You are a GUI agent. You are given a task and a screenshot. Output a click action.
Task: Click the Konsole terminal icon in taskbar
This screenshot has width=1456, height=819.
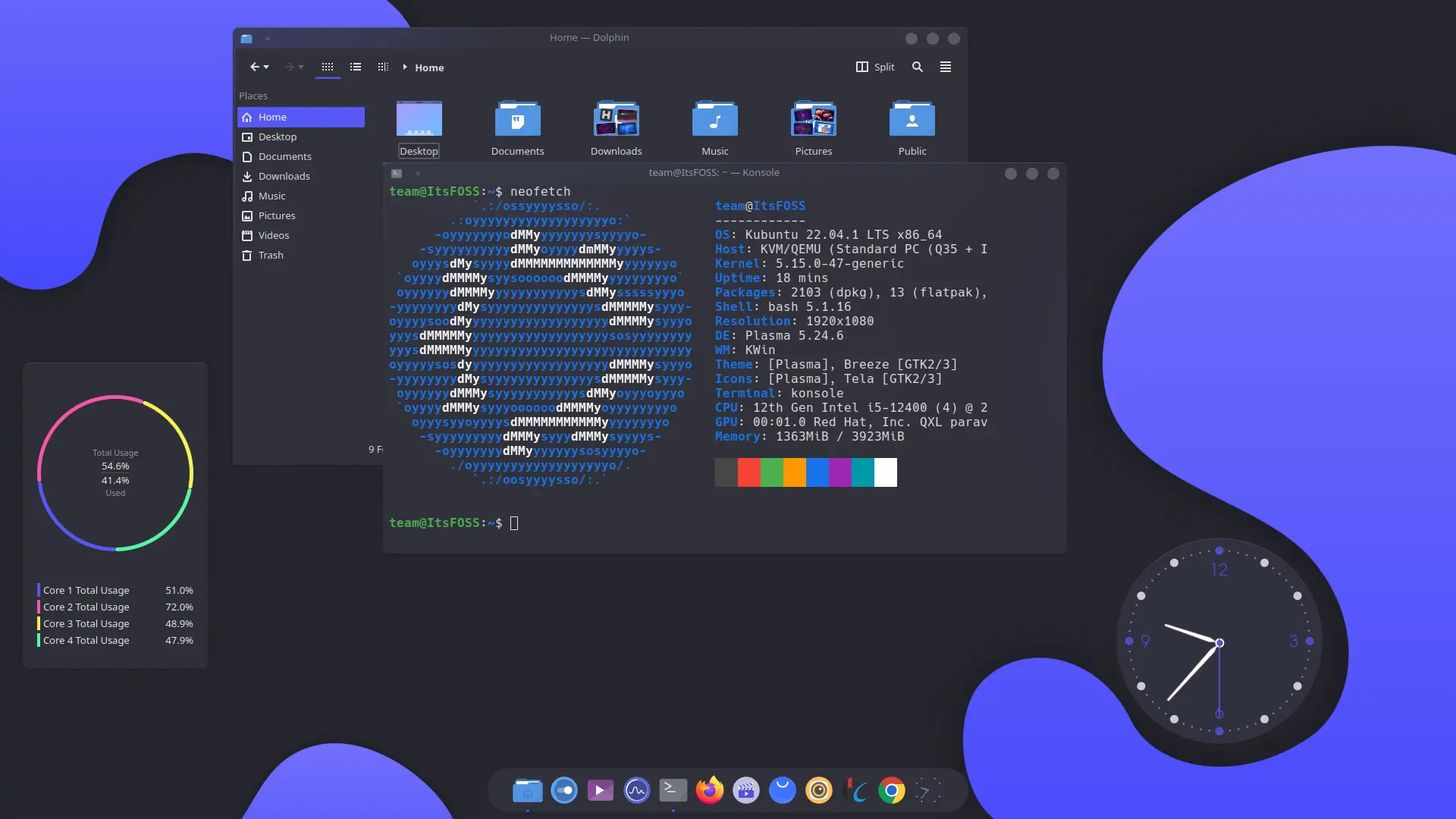coord(672,790)
